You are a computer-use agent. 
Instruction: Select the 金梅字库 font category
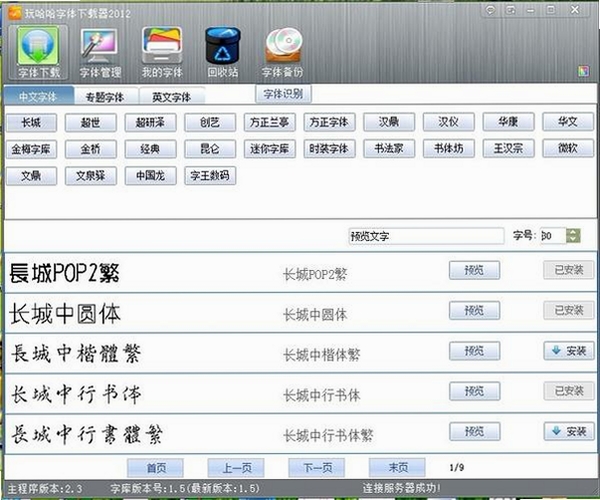(31, 149)
